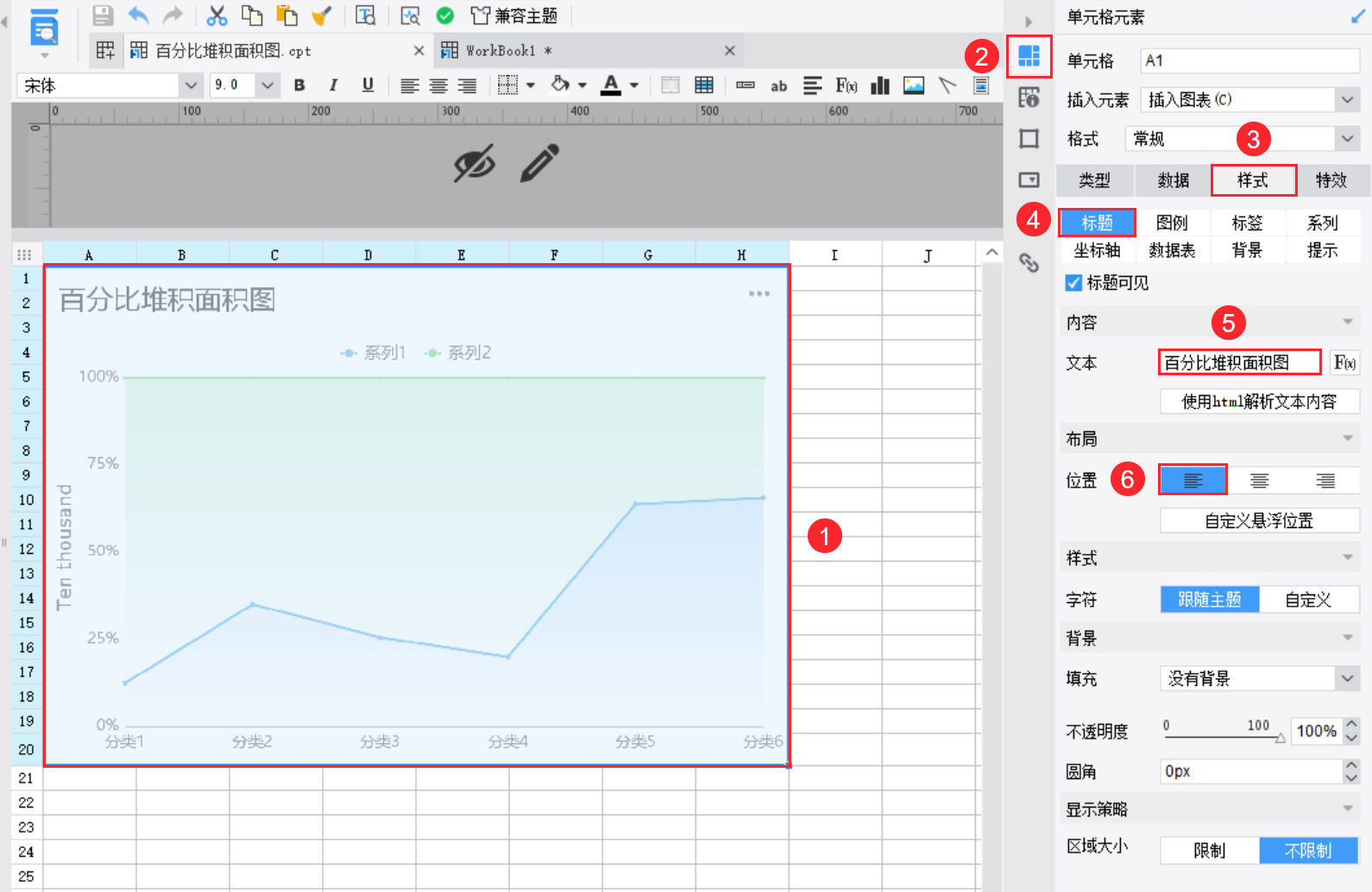Align cell text right in toolbar
The width and height of the screenshot is (1372, 892).
(467, 85)
